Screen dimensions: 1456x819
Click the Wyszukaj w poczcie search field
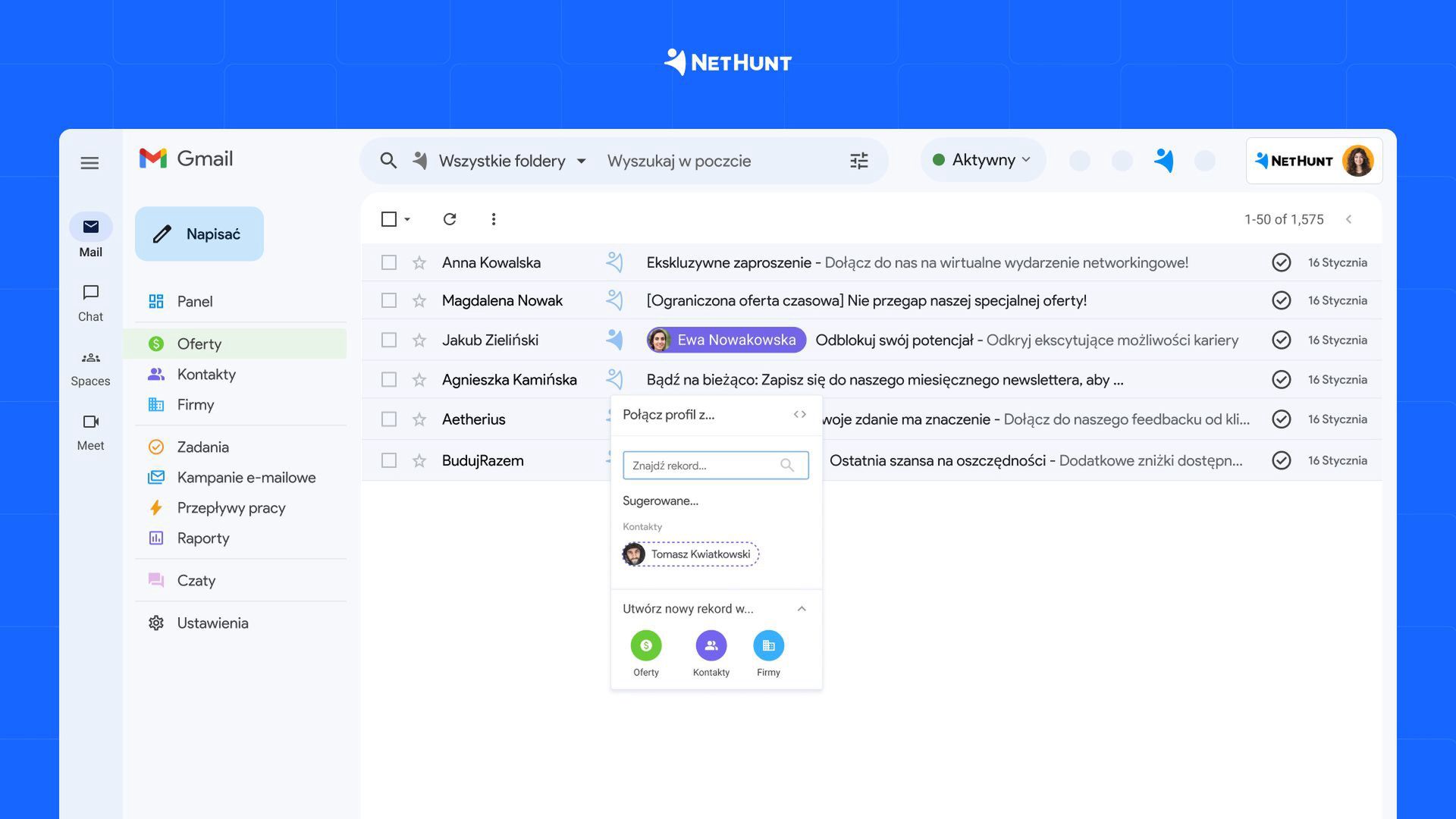(x=679, y=161)
